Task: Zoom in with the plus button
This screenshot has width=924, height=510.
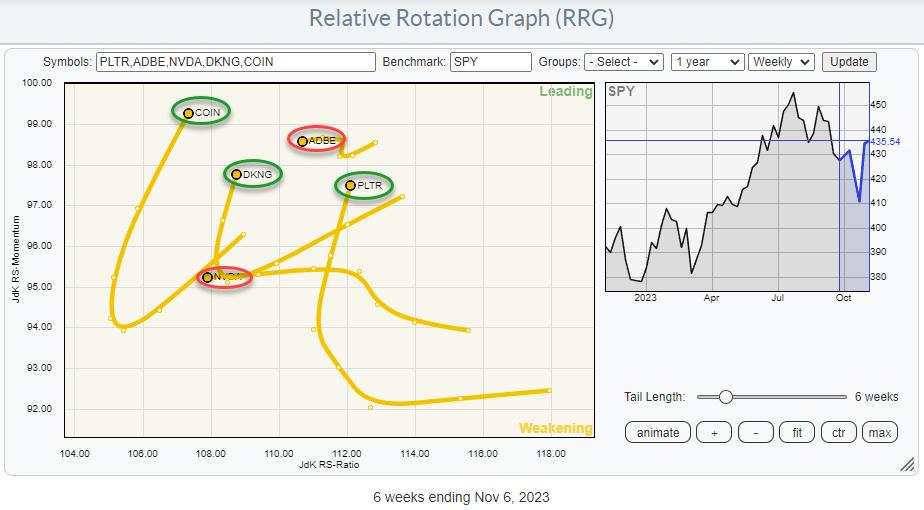Action: click(713, 432)
